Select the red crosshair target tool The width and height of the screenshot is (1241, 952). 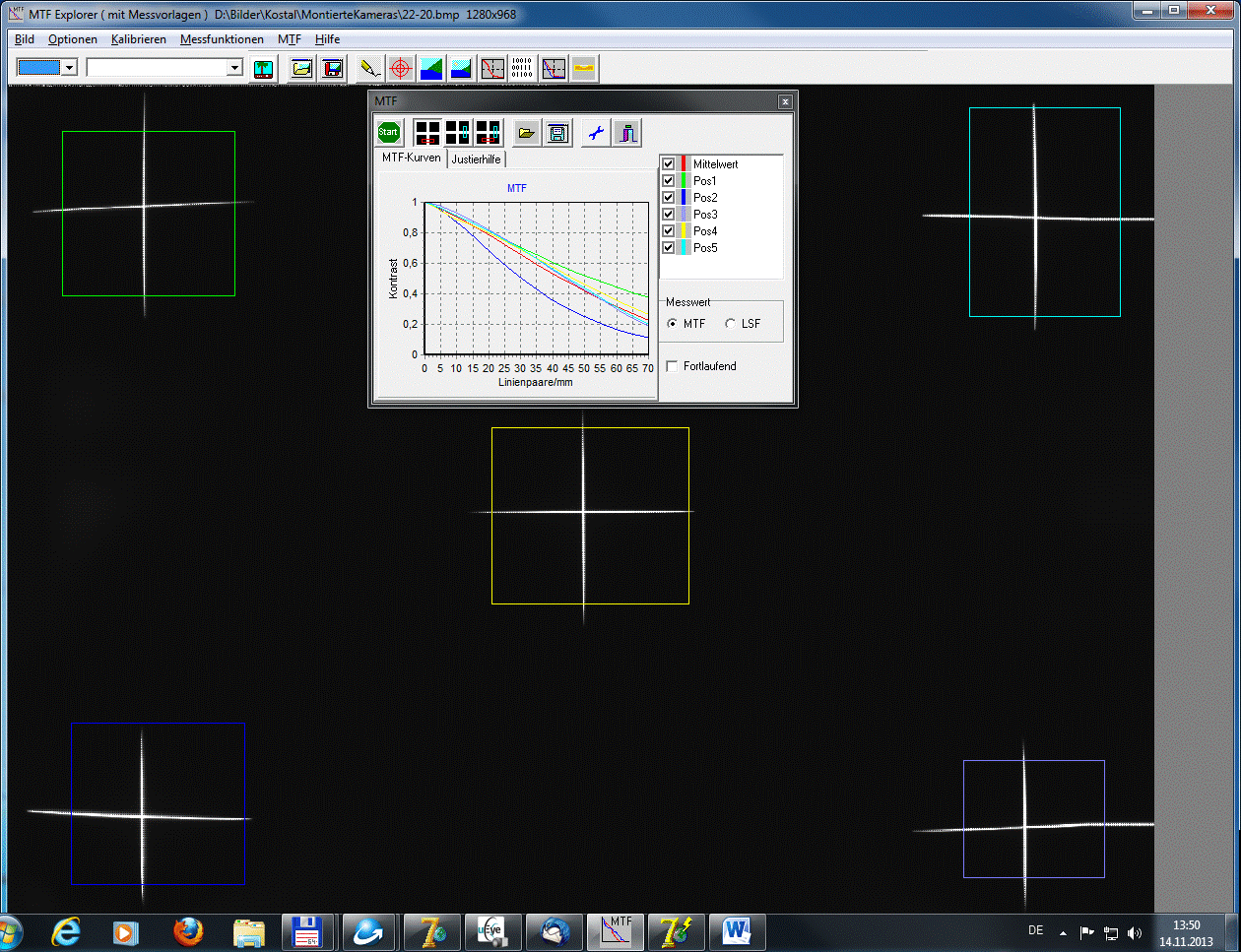[x=400, y=68]
